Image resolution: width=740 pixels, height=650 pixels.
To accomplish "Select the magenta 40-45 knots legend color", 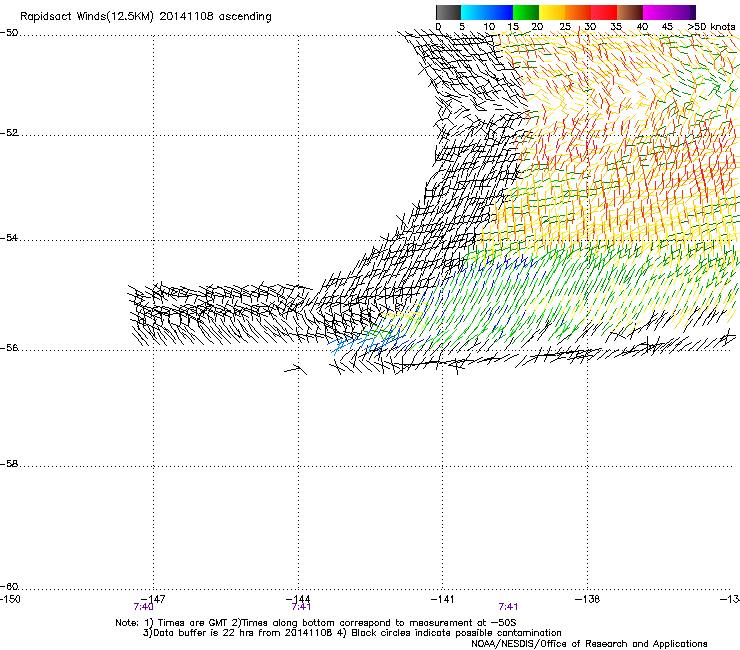I will [x=656, y=12].
